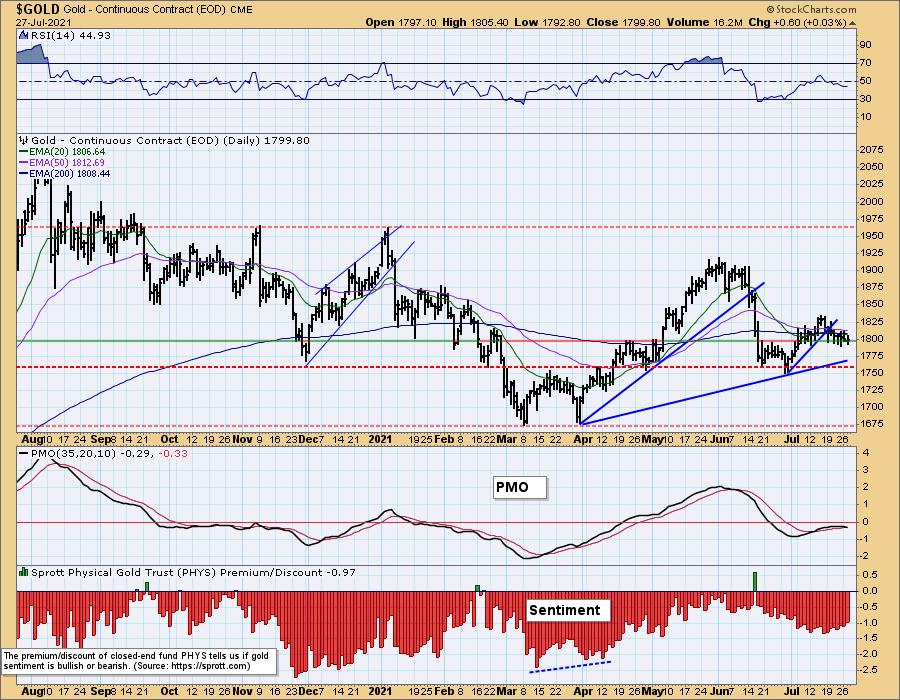Click the tall green premium bar in mid-June
The width and height of the screenshot is (900, 700).
[x=755, y=582]
